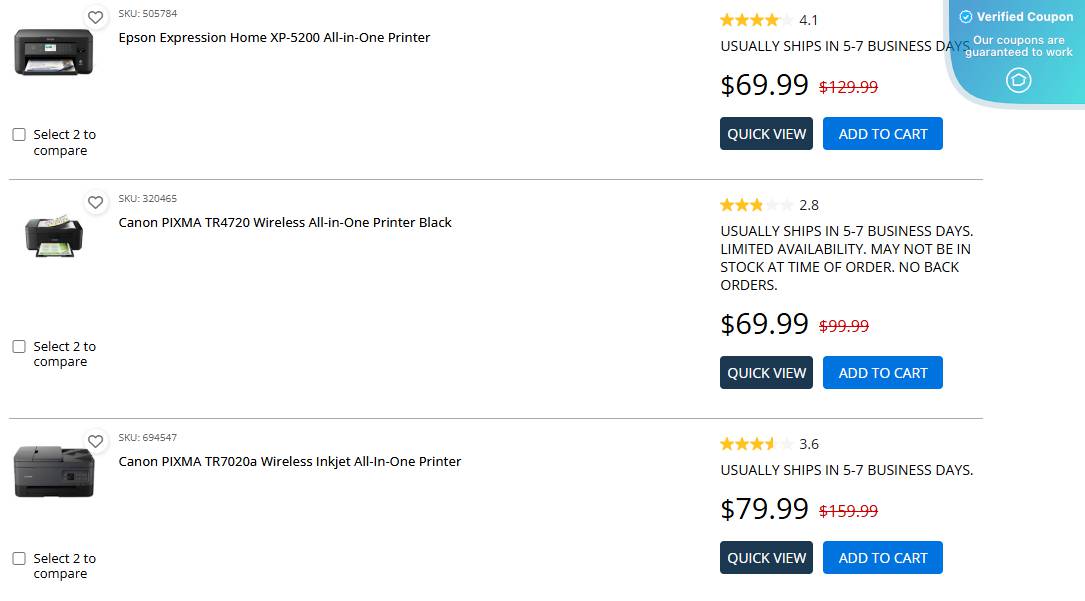Check compare box for Epson XP-5200

pyautogui.click(x=18, y=133)
